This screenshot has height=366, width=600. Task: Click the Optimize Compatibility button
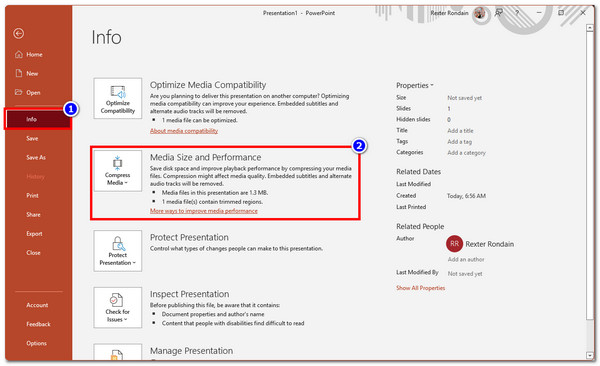[x=118, y=98]
